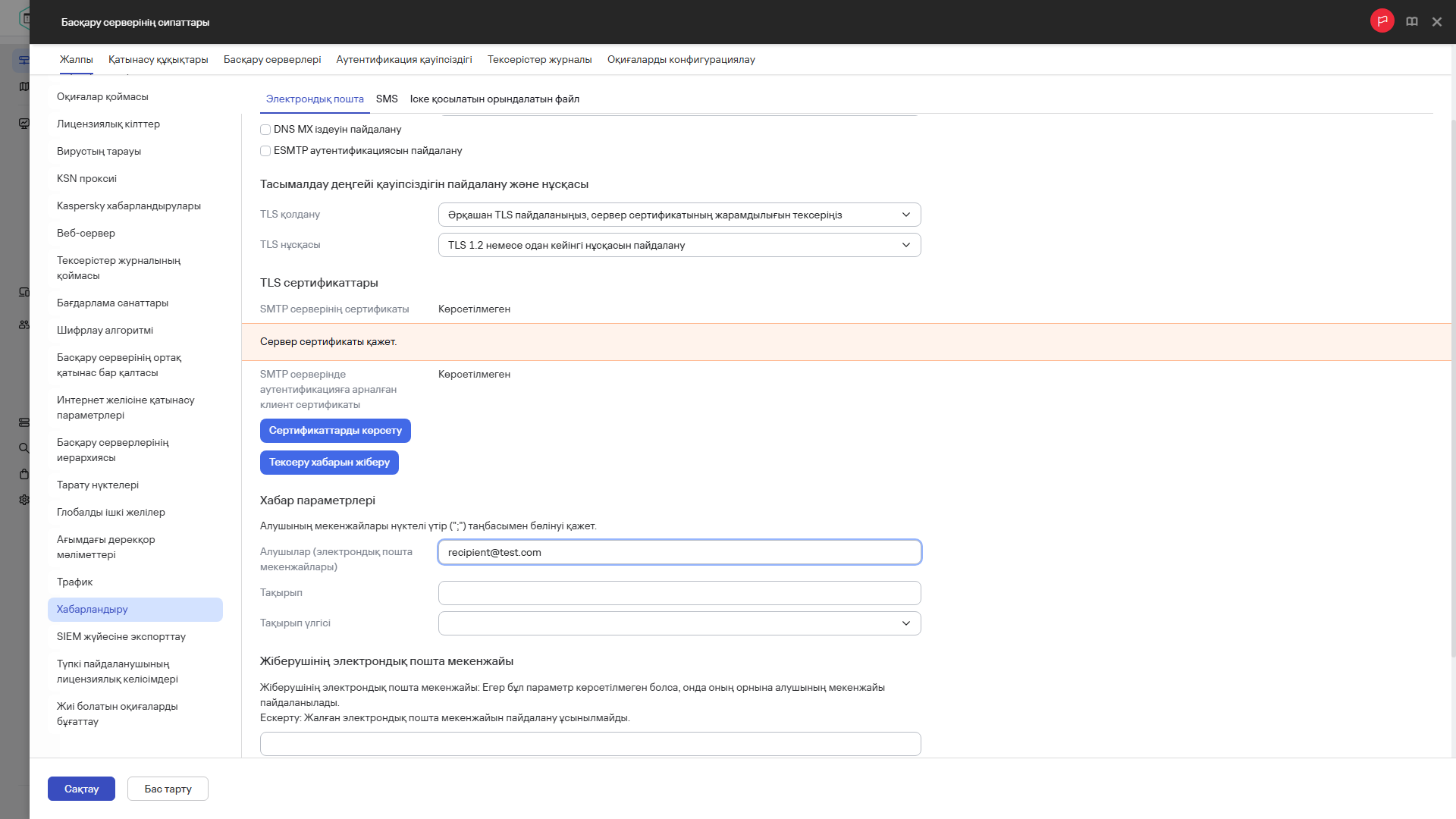This screenshot has height=819, width=1456.
Task: Click the users icon in the sidebar
Action: [x=24, y=325]
